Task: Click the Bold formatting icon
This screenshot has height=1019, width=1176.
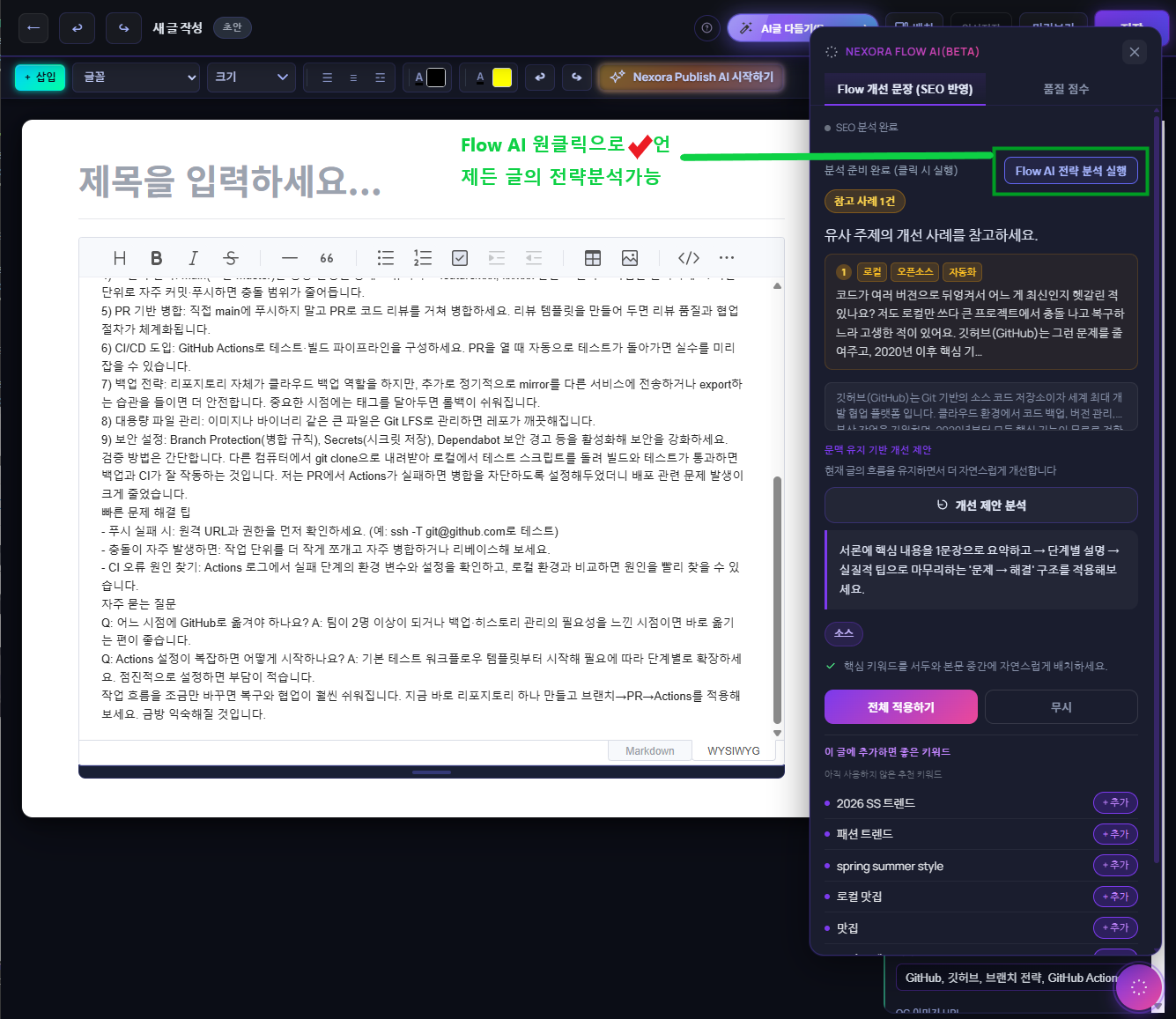Action: click(x=156, y=258)
